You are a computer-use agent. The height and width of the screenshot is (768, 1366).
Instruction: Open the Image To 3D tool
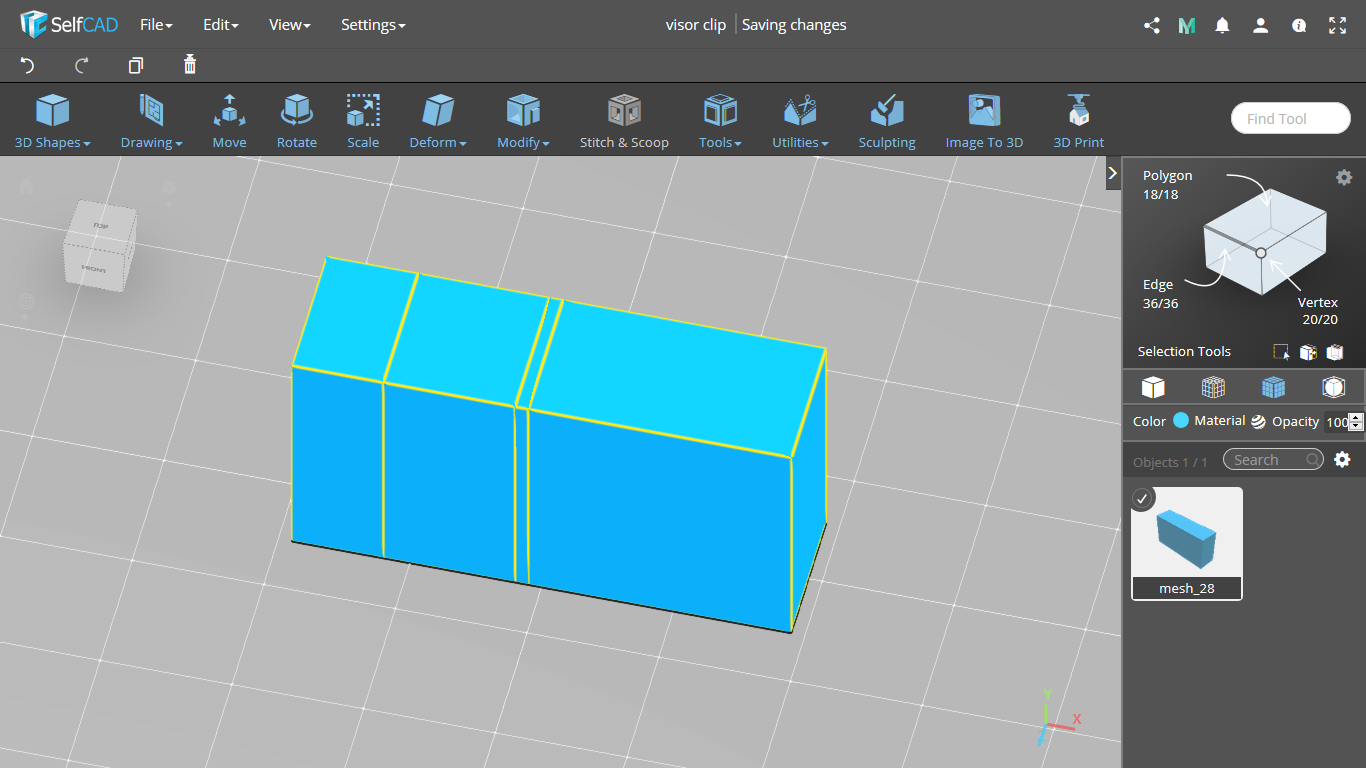coord(984,121)
